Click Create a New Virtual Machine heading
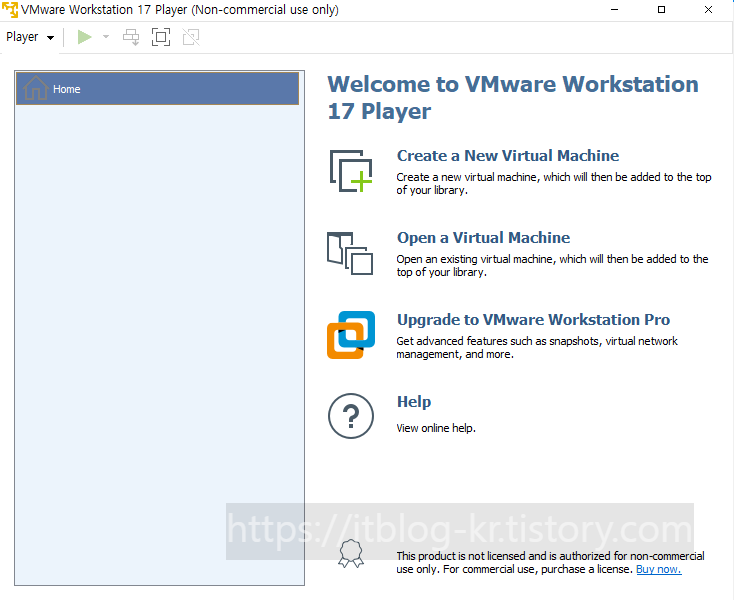Screen dimensions: 734x600 [x=508, y=155]
